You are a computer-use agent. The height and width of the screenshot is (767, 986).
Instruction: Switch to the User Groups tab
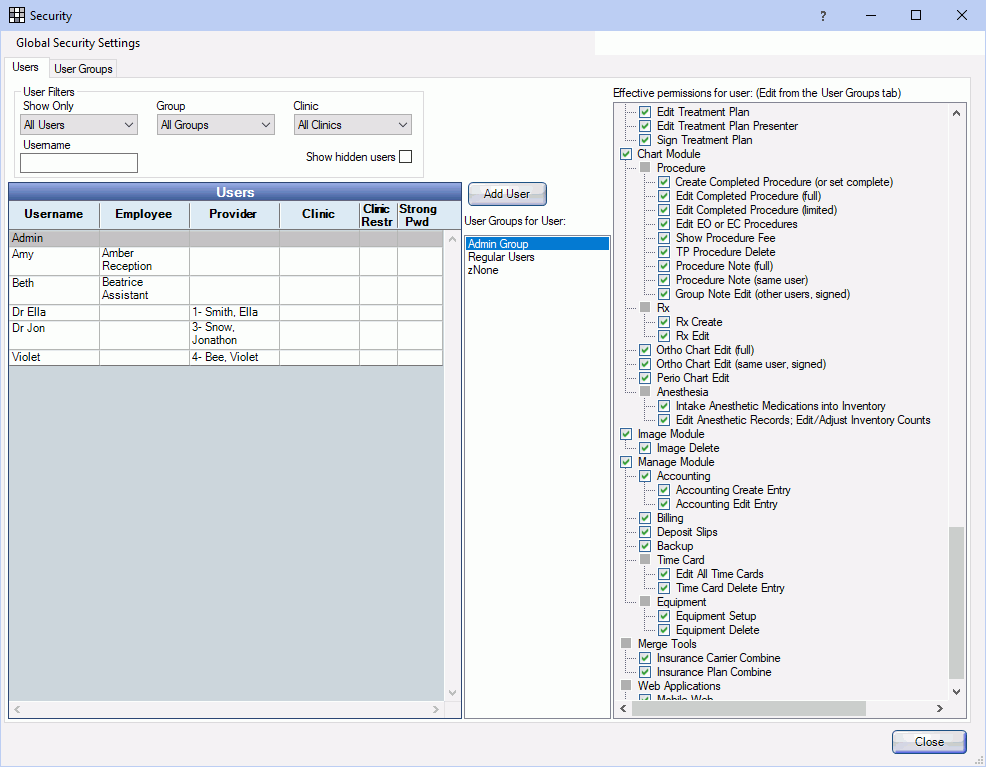[83, 69]
